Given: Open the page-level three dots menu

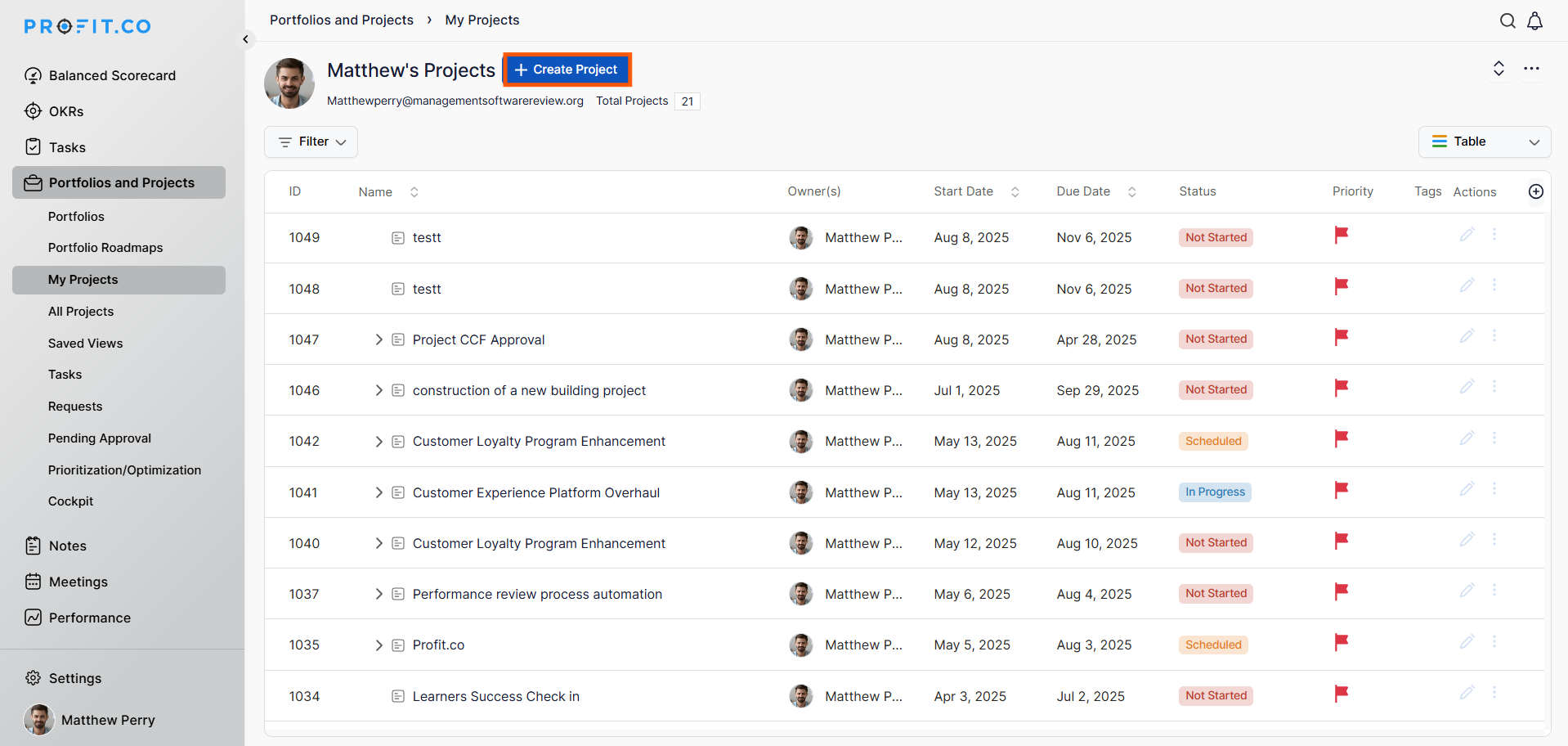Looking at the screenshot, I should [x=1531, y=69].
